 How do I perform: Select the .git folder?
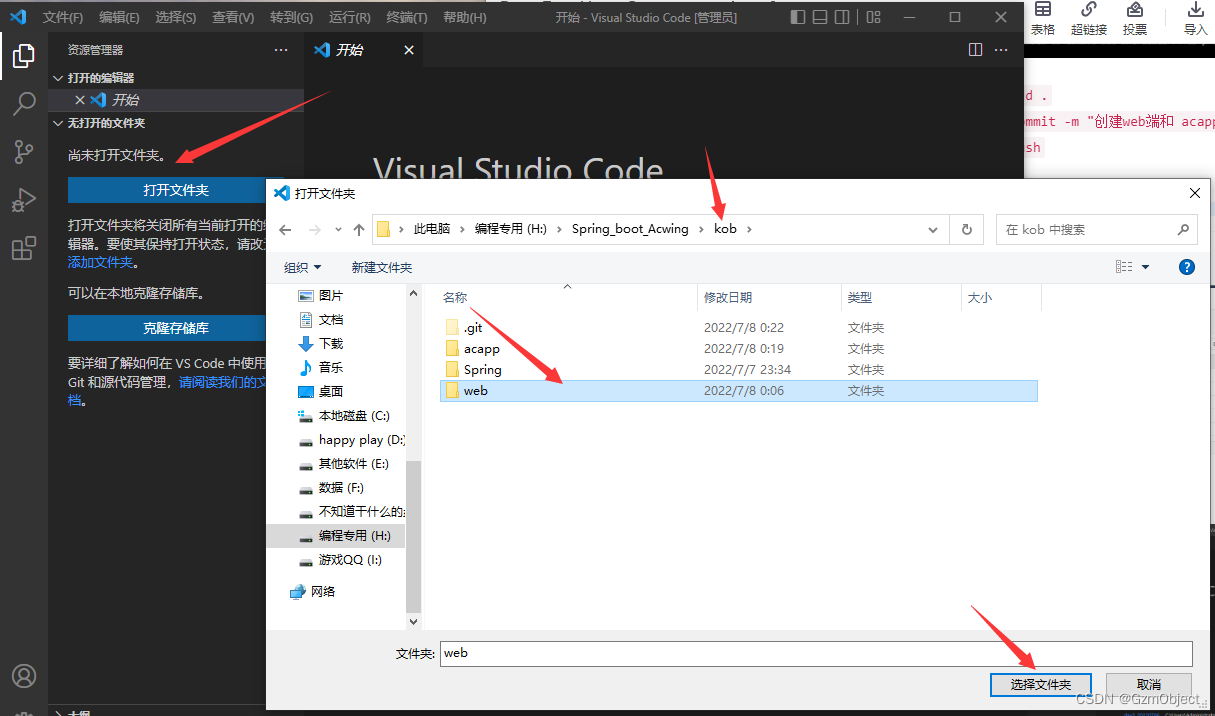pyautogui.click(x=473, y=328)
